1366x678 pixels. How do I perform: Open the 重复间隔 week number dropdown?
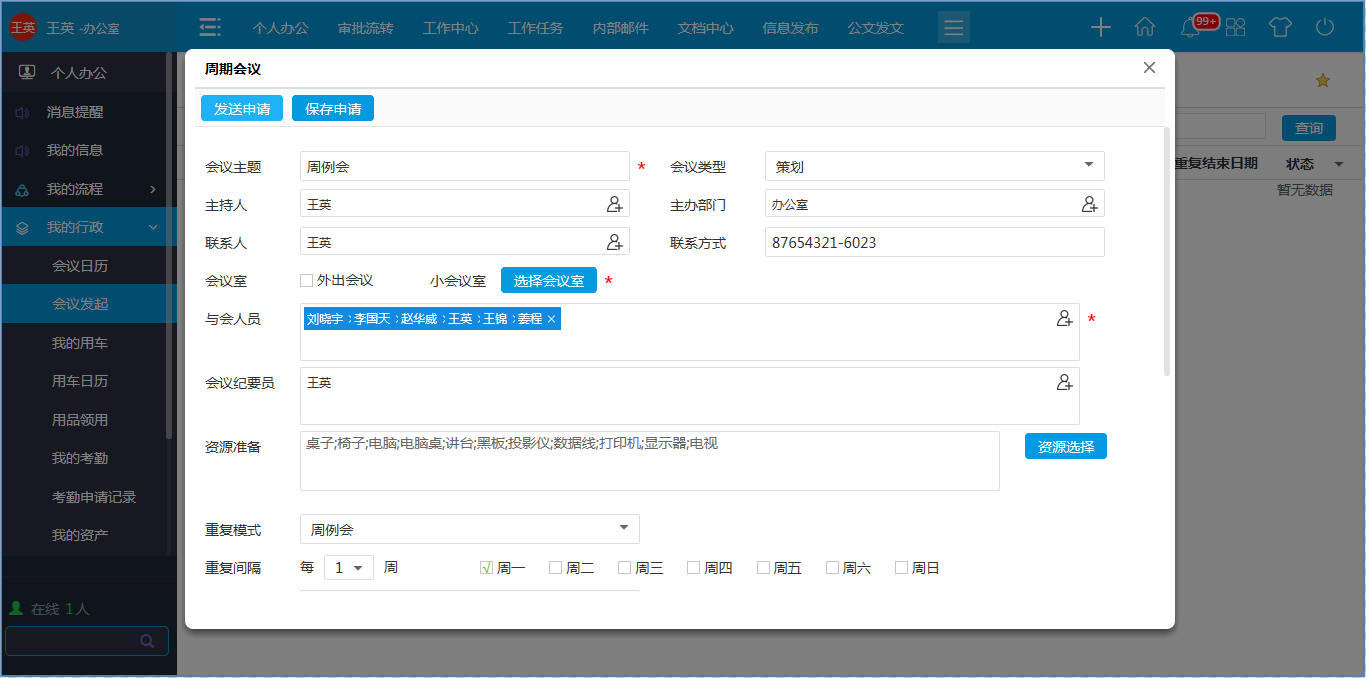[348, 567]
